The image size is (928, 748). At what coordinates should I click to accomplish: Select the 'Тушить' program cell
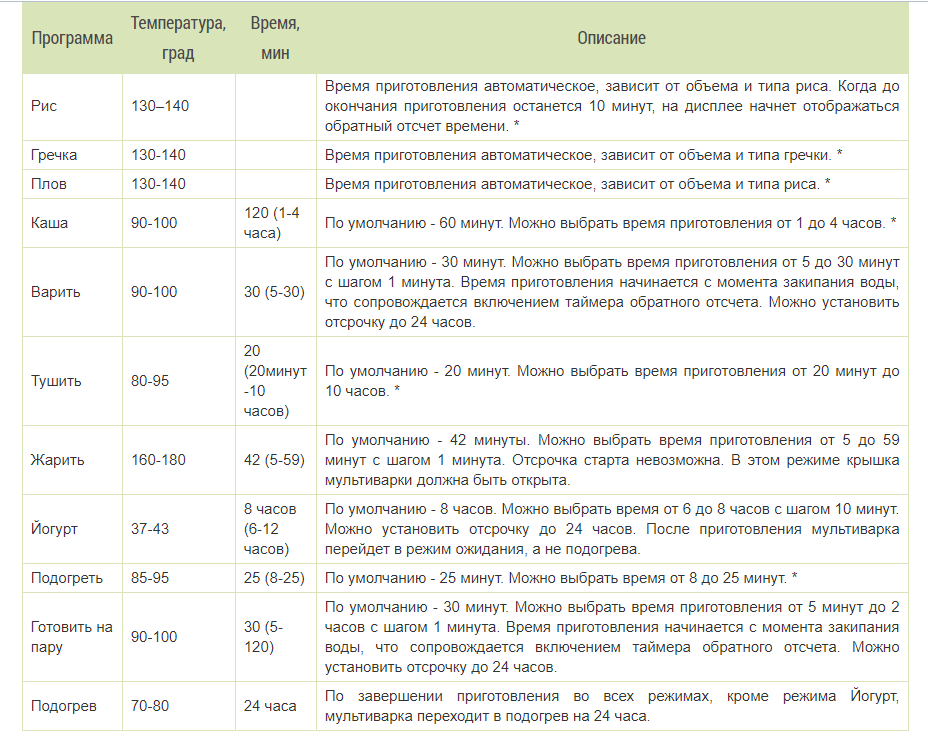pos(72,381)
